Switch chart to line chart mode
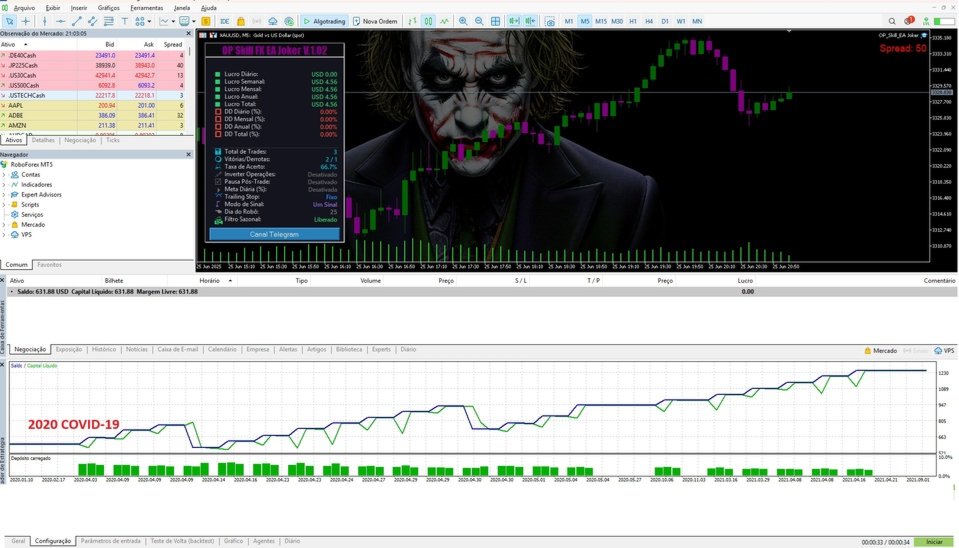This screenshot has width=959, height=548. [x=444, y=21]
